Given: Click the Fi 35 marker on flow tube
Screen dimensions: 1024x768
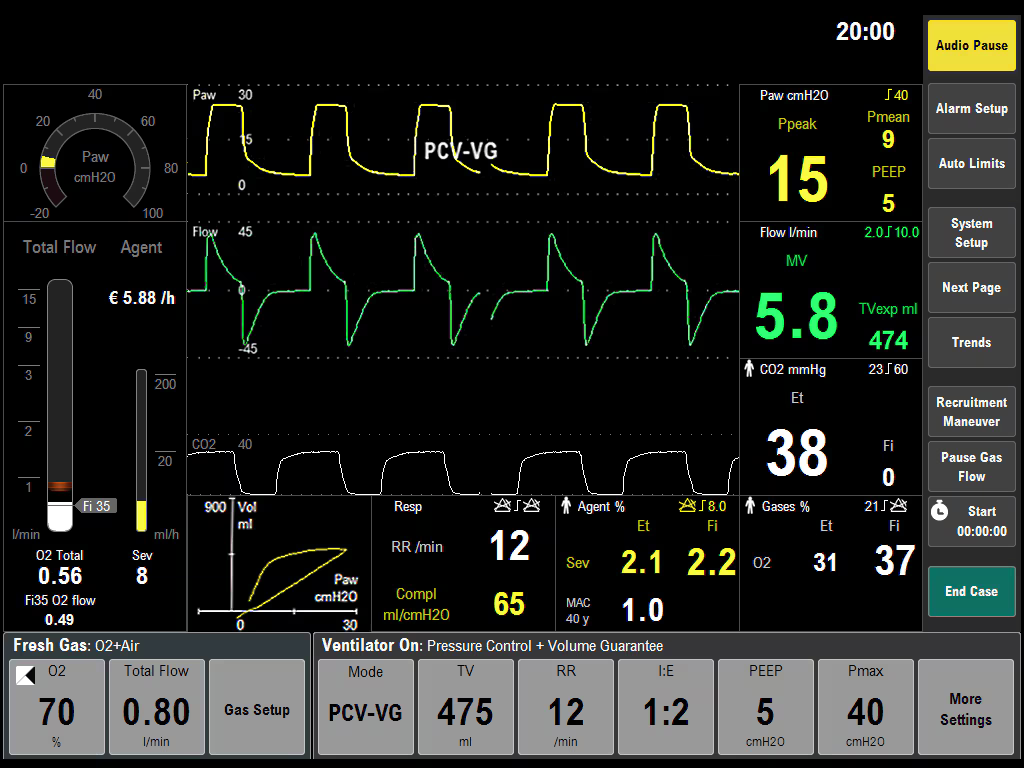Looking at the screenshot, I should click(97, 506).
